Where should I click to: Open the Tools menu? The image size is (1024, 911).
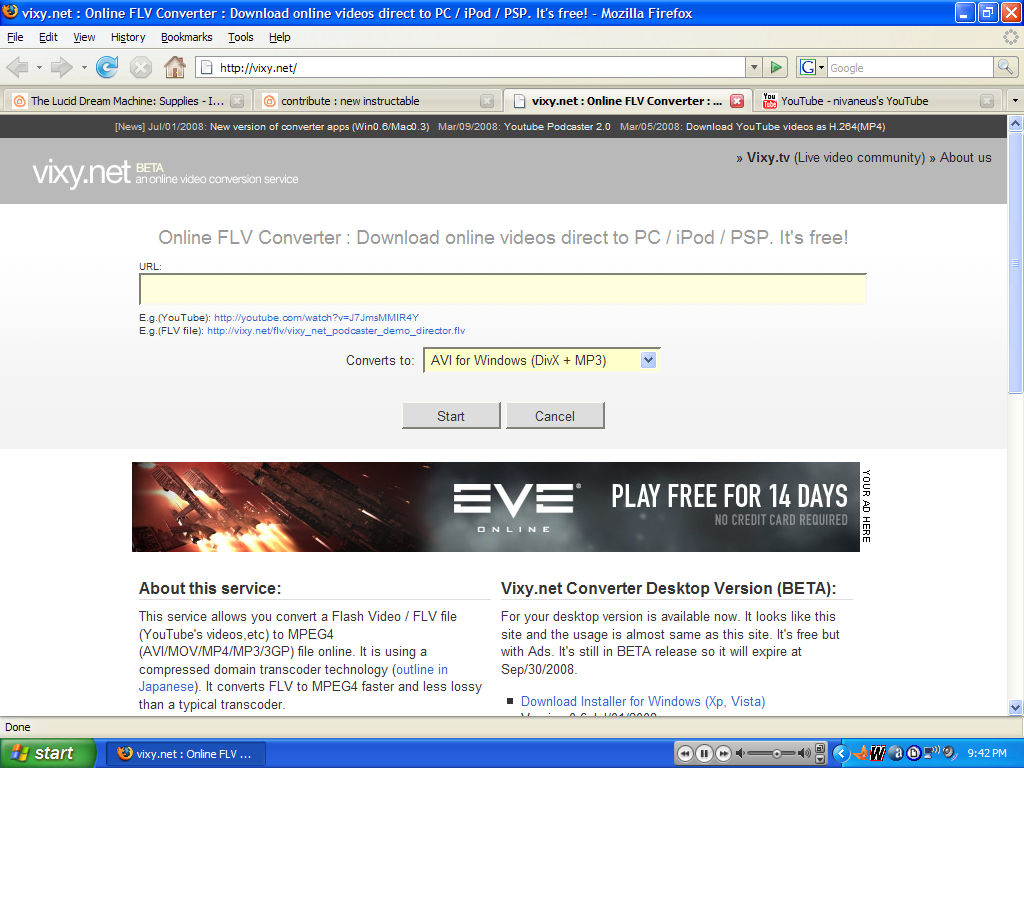(x=240, y=37)
